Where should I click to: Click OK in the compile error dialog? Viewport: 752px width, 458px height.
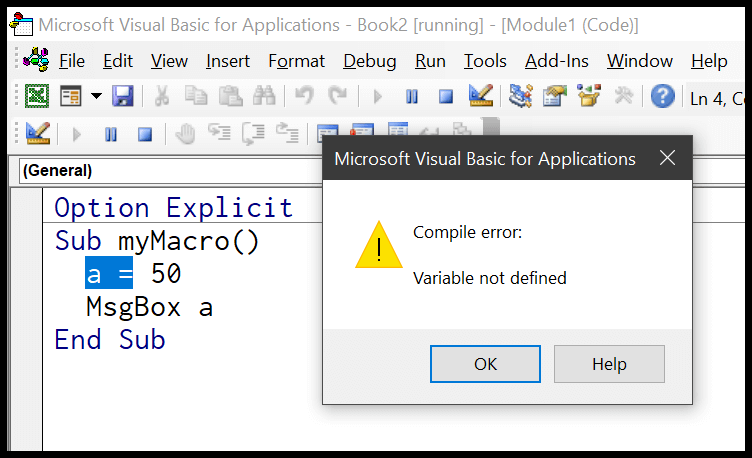click(x=486, y=364)
